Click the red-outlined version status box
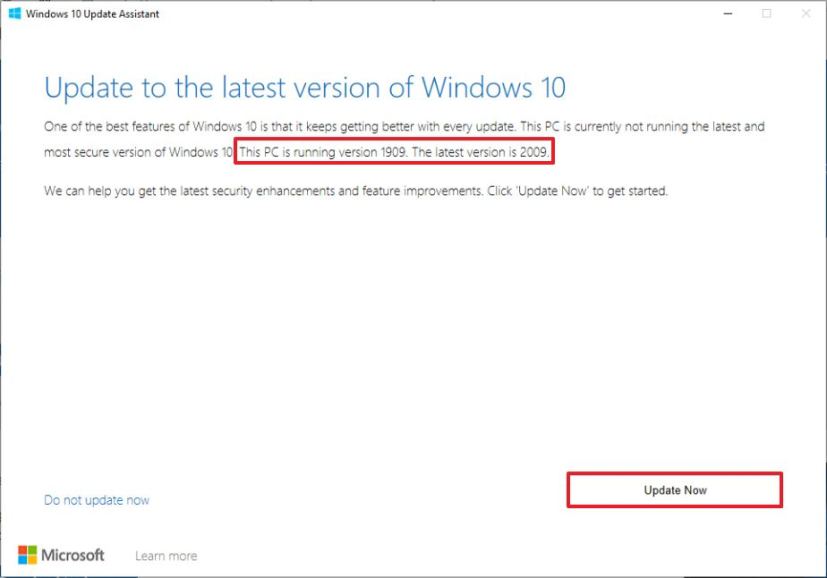Screen dimensions: 827x578 395,153
